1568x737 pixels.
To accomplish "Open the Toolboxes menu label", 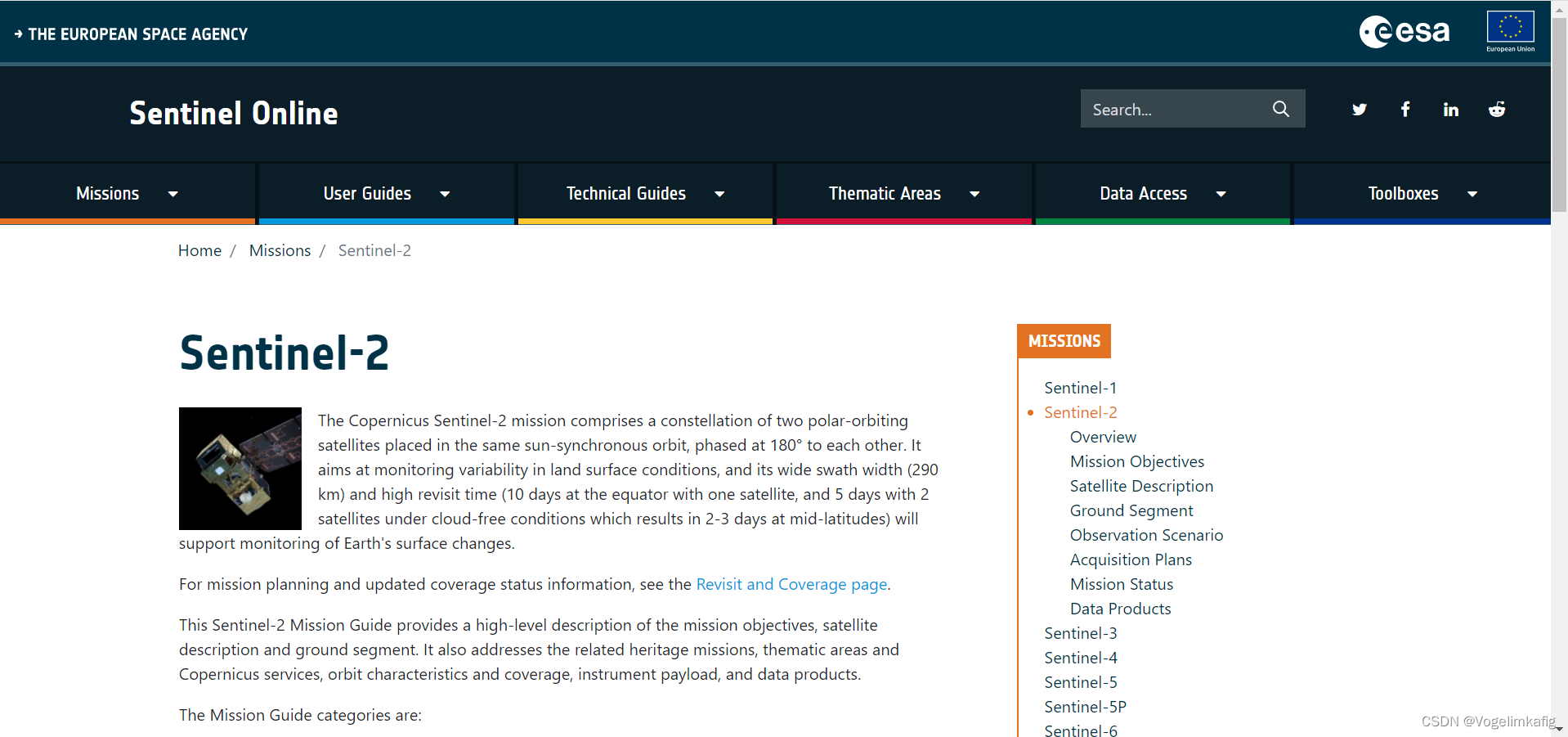I will point(1403,194).
